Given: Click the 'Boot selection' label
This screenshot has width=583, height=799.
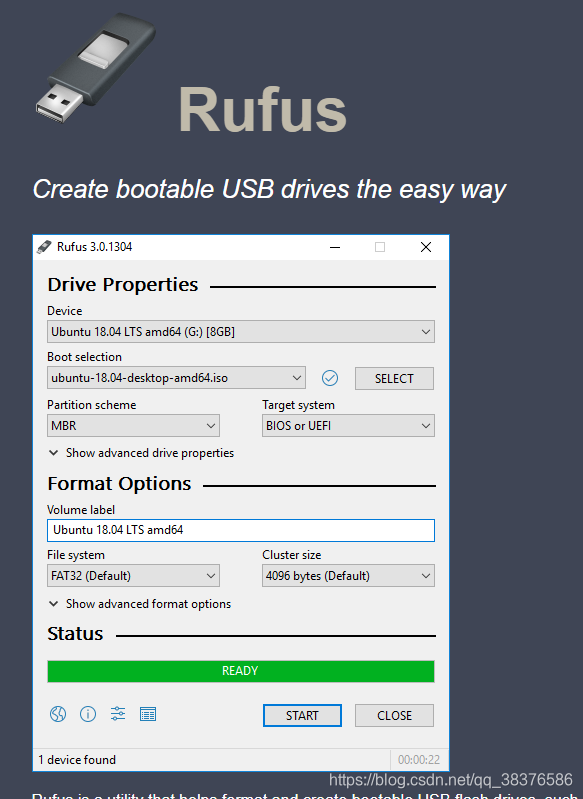Looking at the screenshot, I should coord(85,357).
